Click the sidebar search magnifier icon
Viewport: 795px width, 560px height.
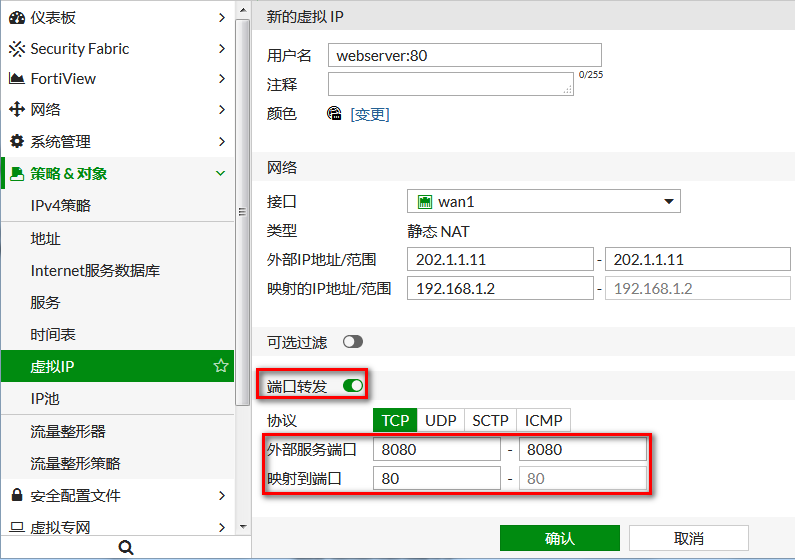pos(126,547)
